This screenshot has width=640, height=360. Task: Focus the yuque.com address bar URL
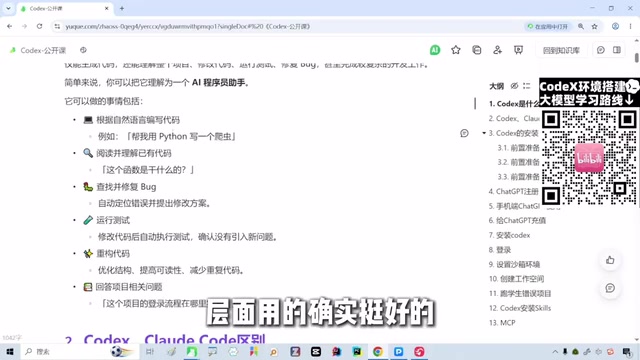point(188,26)
